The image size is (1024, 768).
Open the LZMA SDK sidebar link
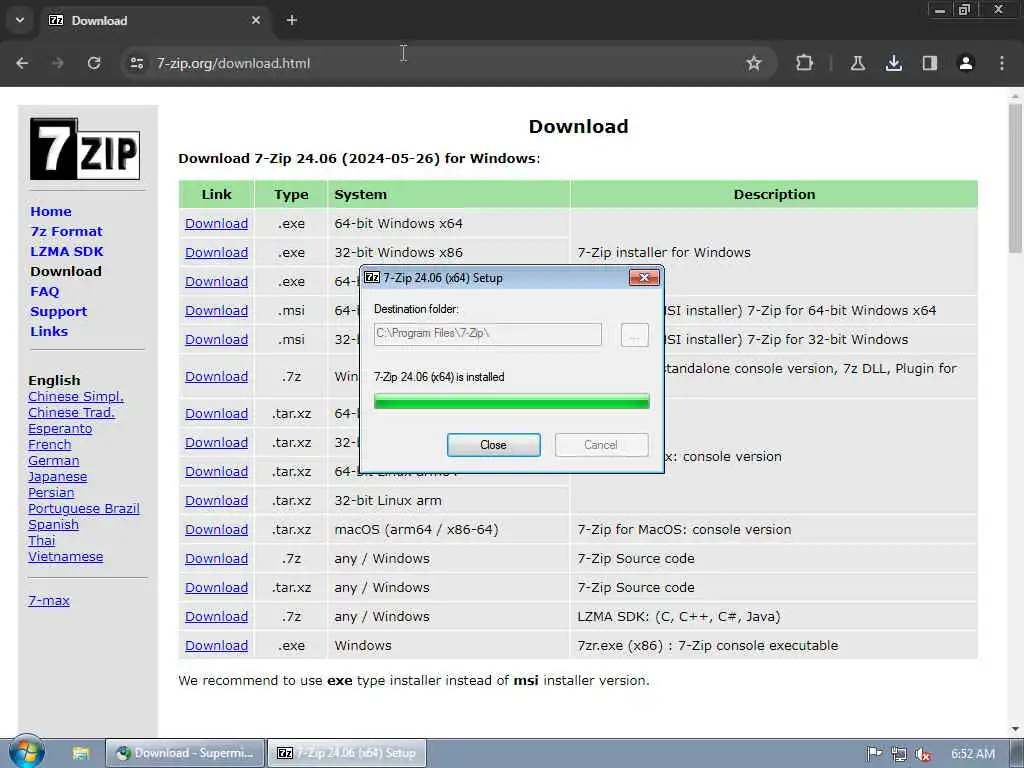click(x=67, y=251)
